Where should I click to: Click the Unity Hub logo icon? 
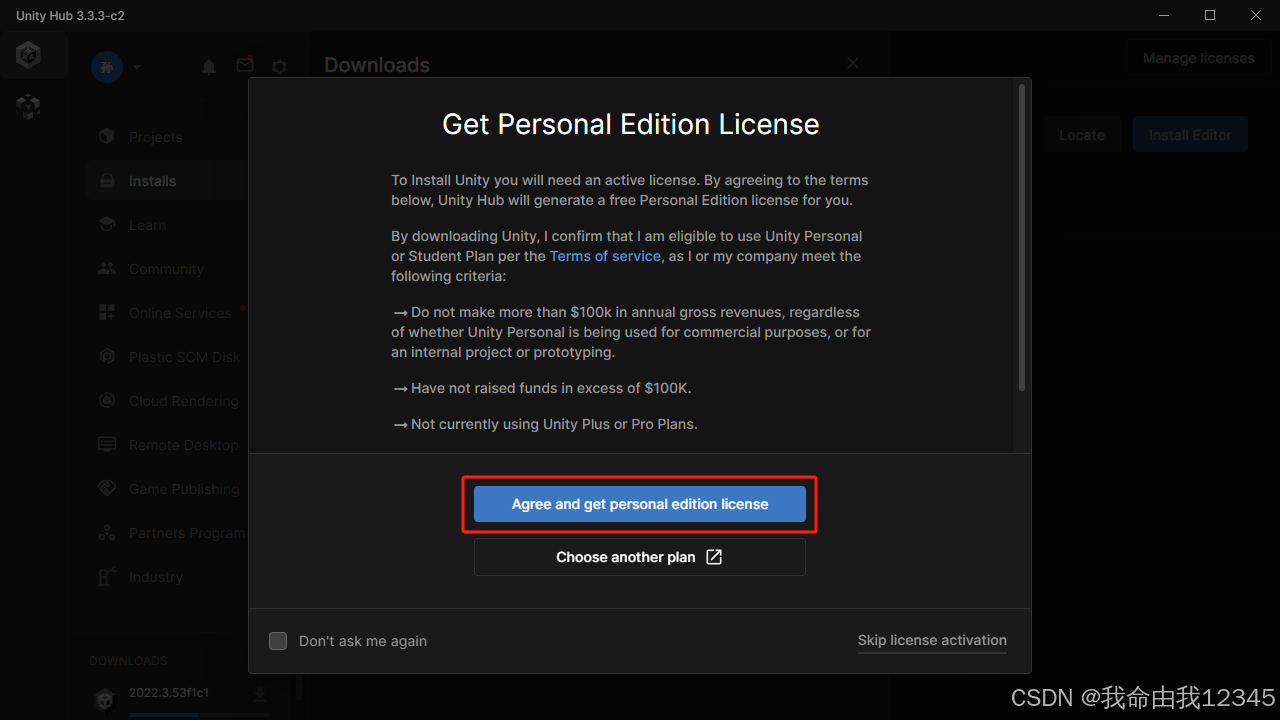click(28, 55)
